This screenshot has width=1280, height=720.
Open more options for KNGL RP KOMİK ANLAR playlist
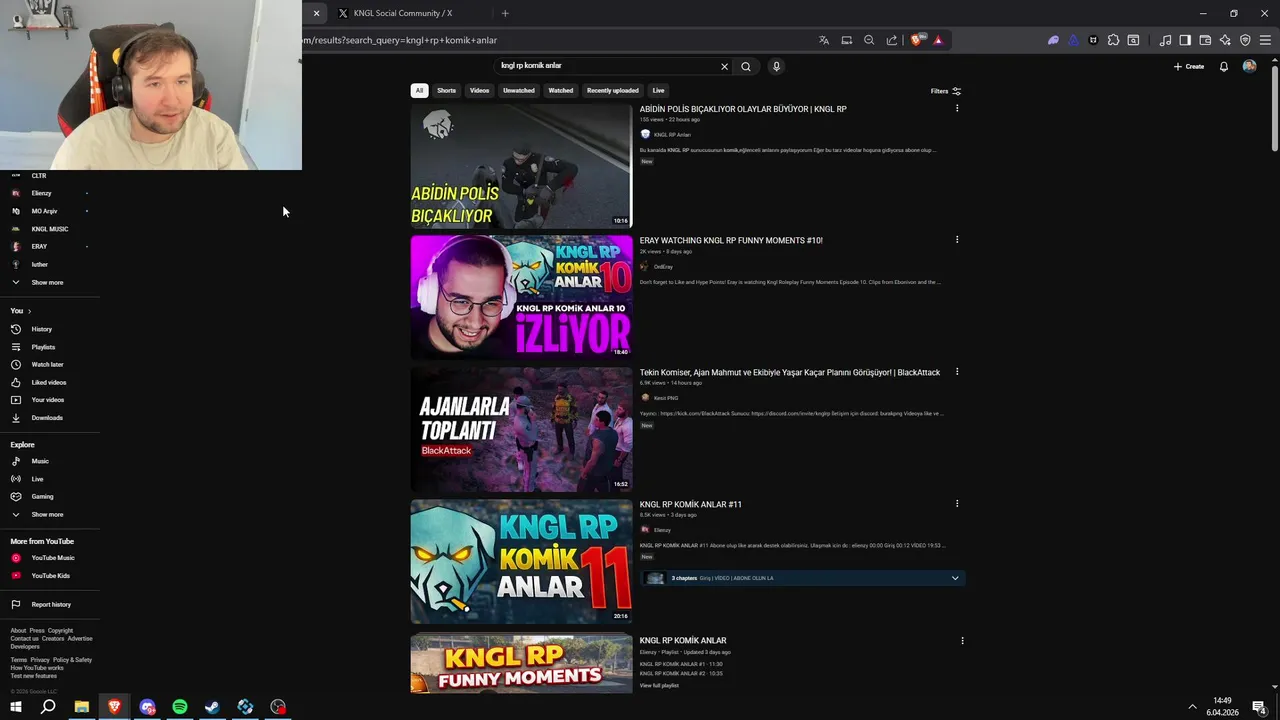click(962, 640)
